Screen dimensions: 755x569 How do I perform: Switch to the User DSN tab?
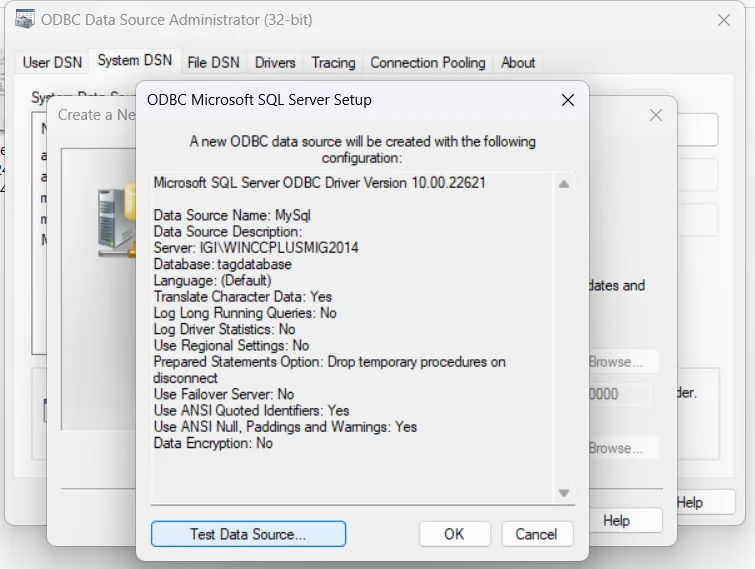click(52, 62)
